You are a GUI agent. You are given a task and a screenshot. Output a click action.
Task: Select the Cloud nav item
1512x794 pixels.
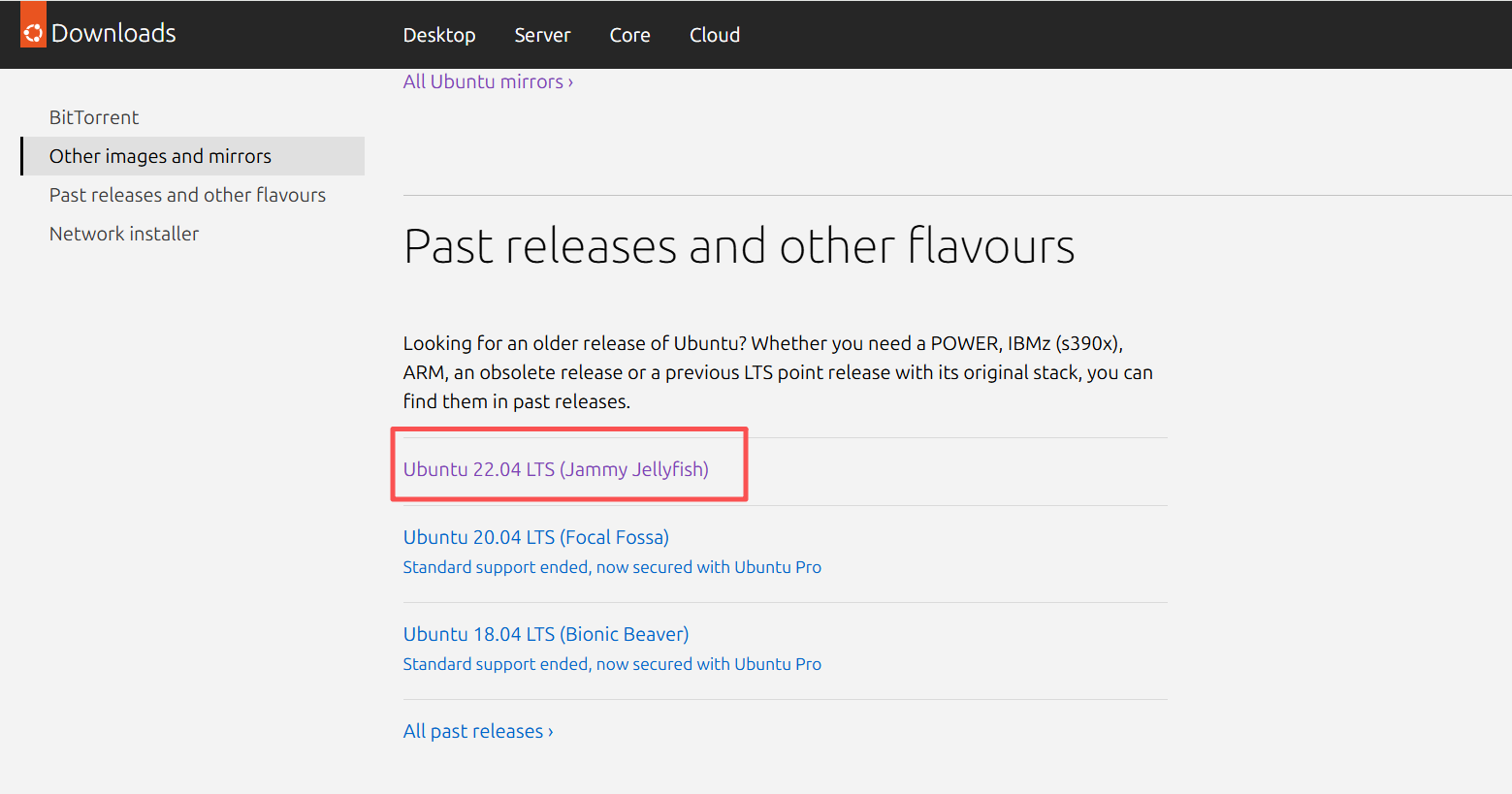coord(715,35)
